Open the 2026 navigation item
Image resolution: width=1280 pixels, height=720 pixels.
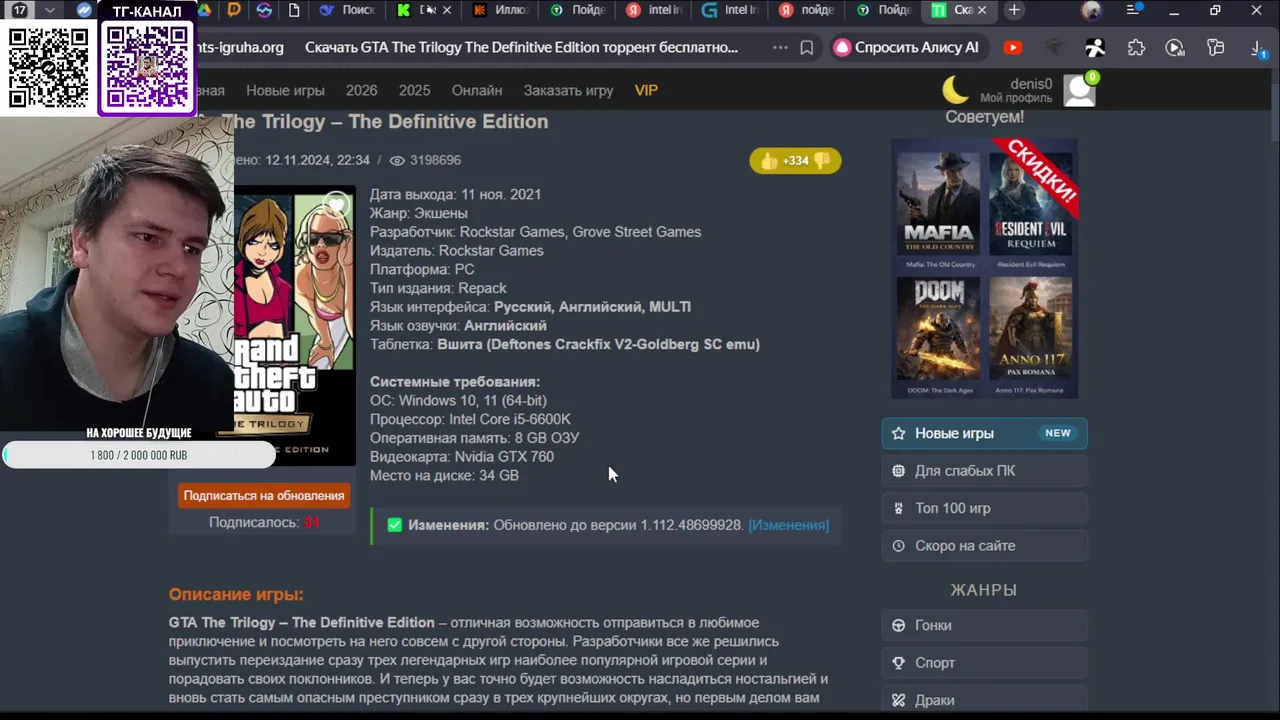[361, 90]
